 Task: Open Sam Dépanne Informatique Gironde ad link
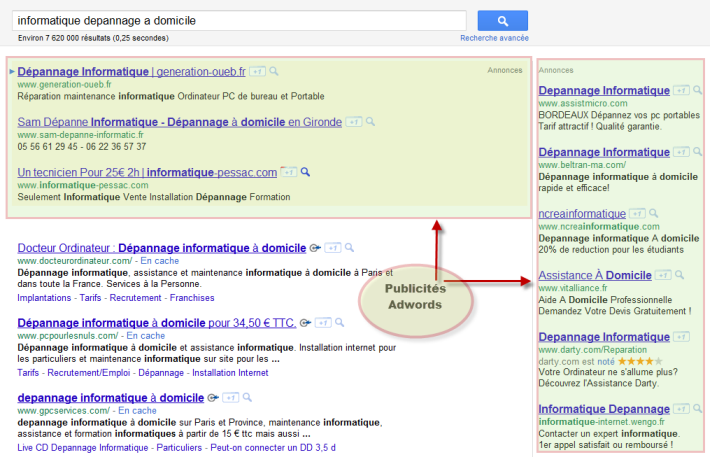click(179, 122)
